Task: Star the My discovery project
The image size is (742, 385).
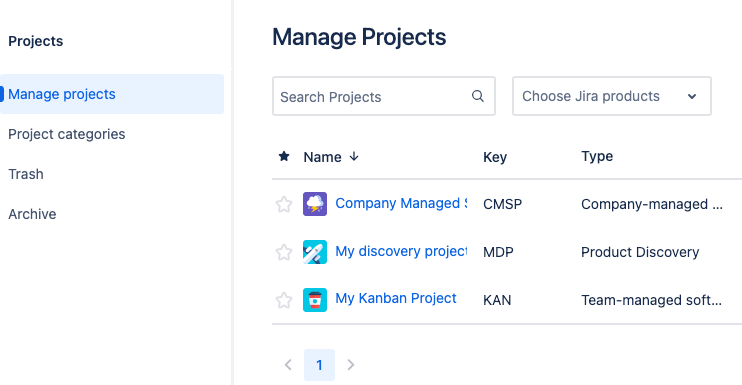Action: coord(284,252)
